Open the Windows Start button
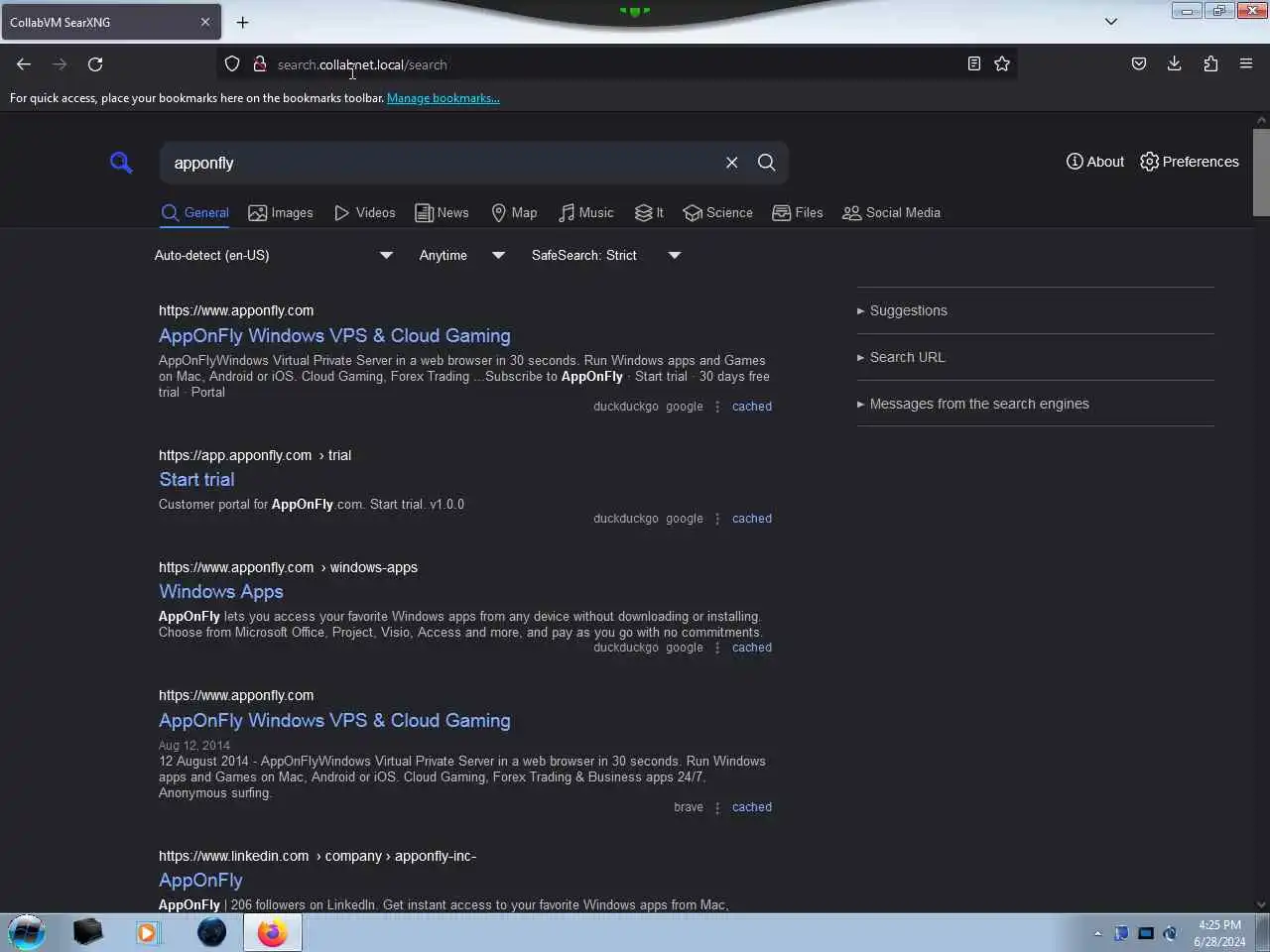Screen dimensions: 1270x952 coord(27,932)
